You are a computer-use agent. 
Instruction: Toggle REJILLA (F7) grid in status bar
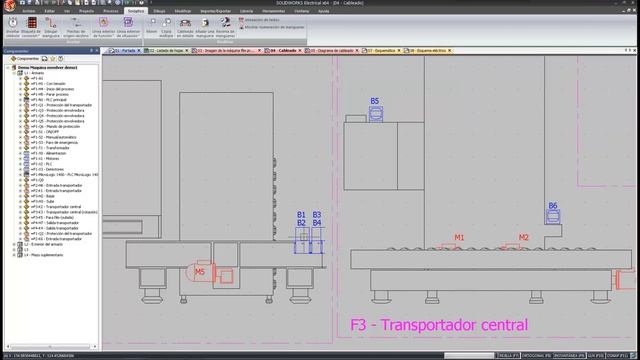coord(508,356)
